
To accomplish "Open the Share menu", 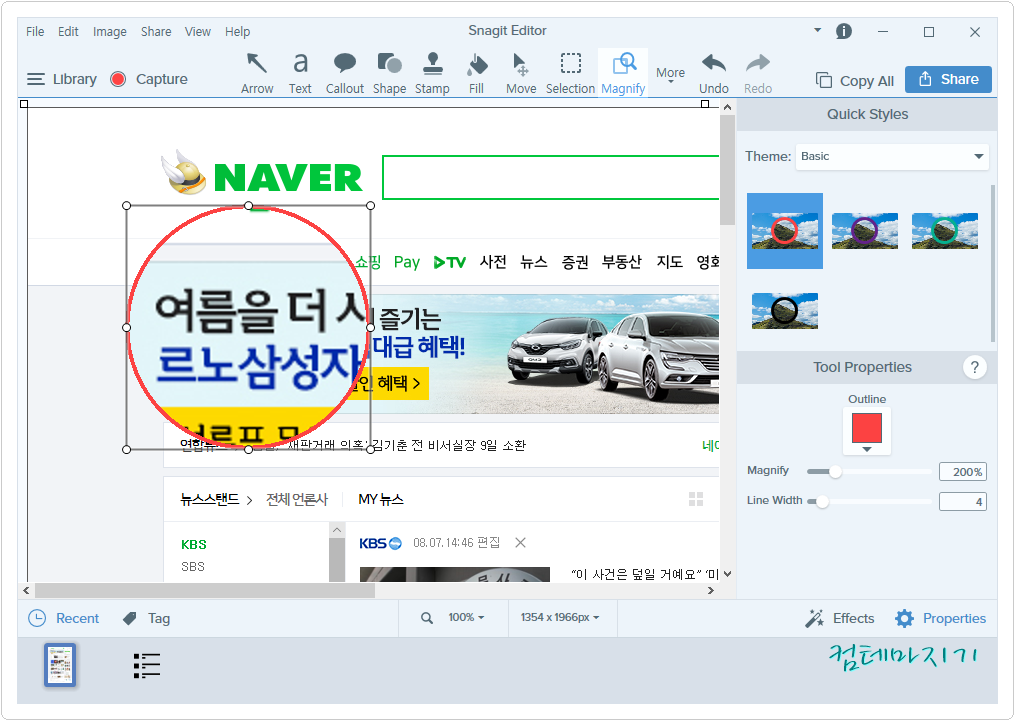I will tap(156, 32).
